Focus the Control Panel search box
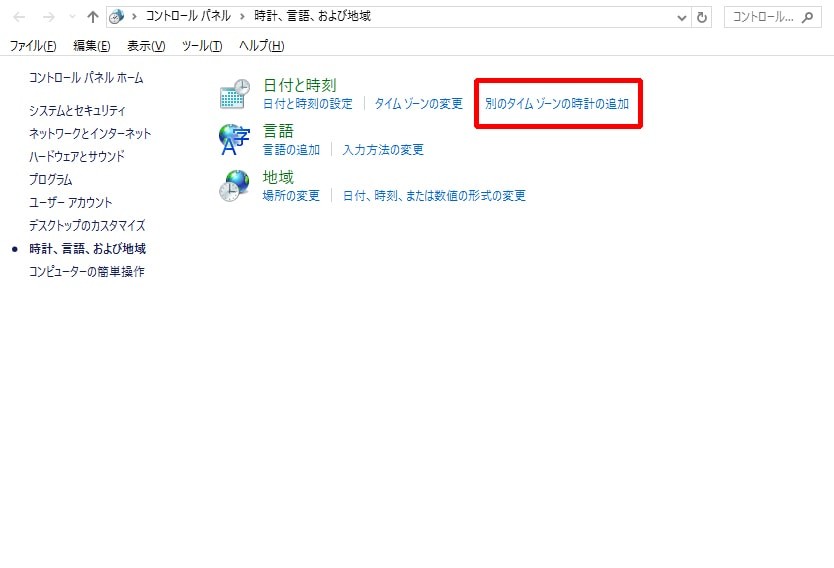834x568 pixels. (772, 18)
